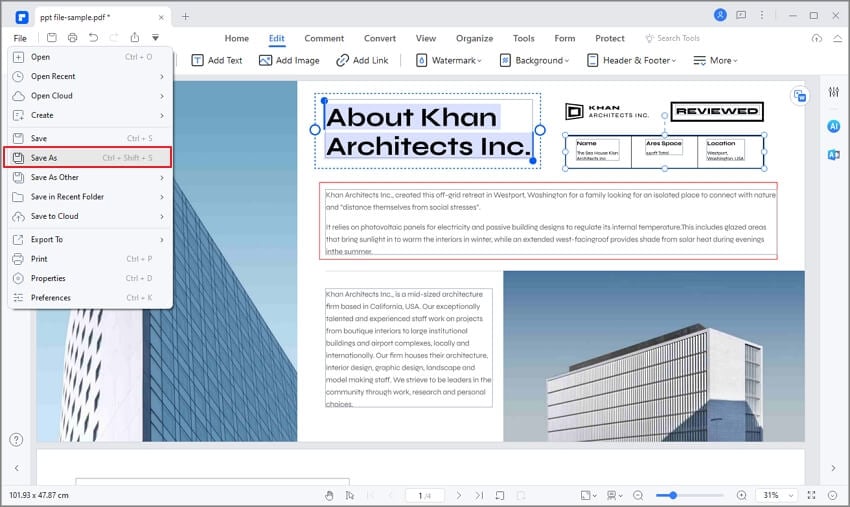Click the cloud upload icon
The width and height of the screenshot is (850, 507).
(816, 38)
